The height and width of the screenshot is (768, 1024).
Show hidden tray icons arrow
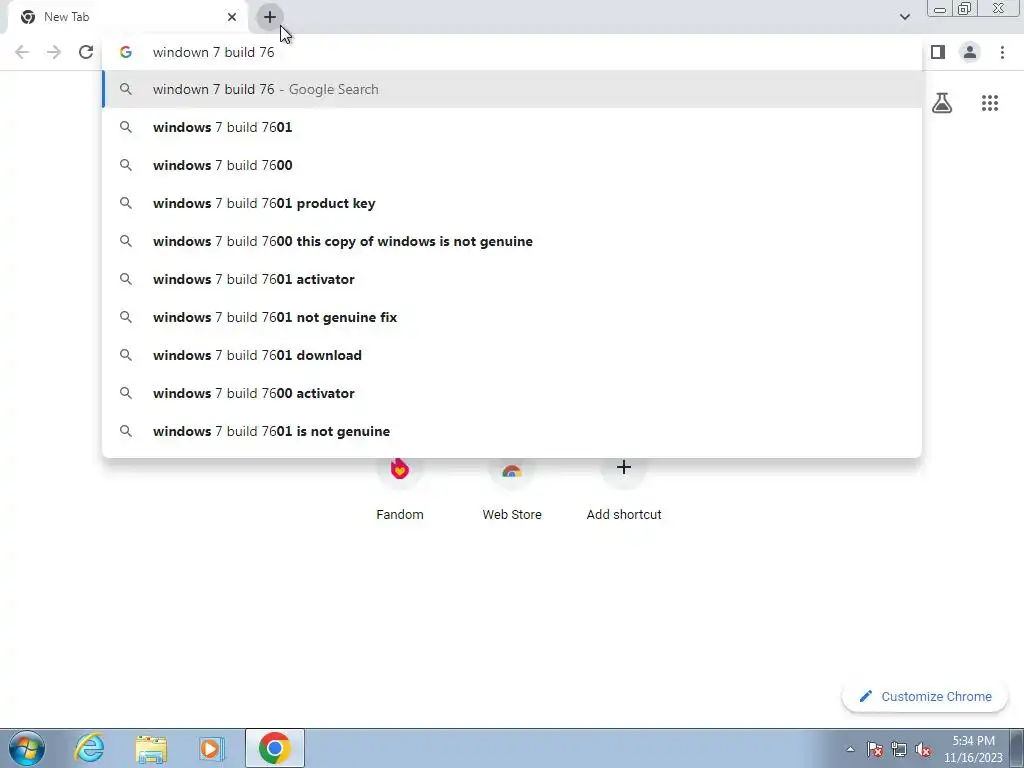[x=850, y=749]
